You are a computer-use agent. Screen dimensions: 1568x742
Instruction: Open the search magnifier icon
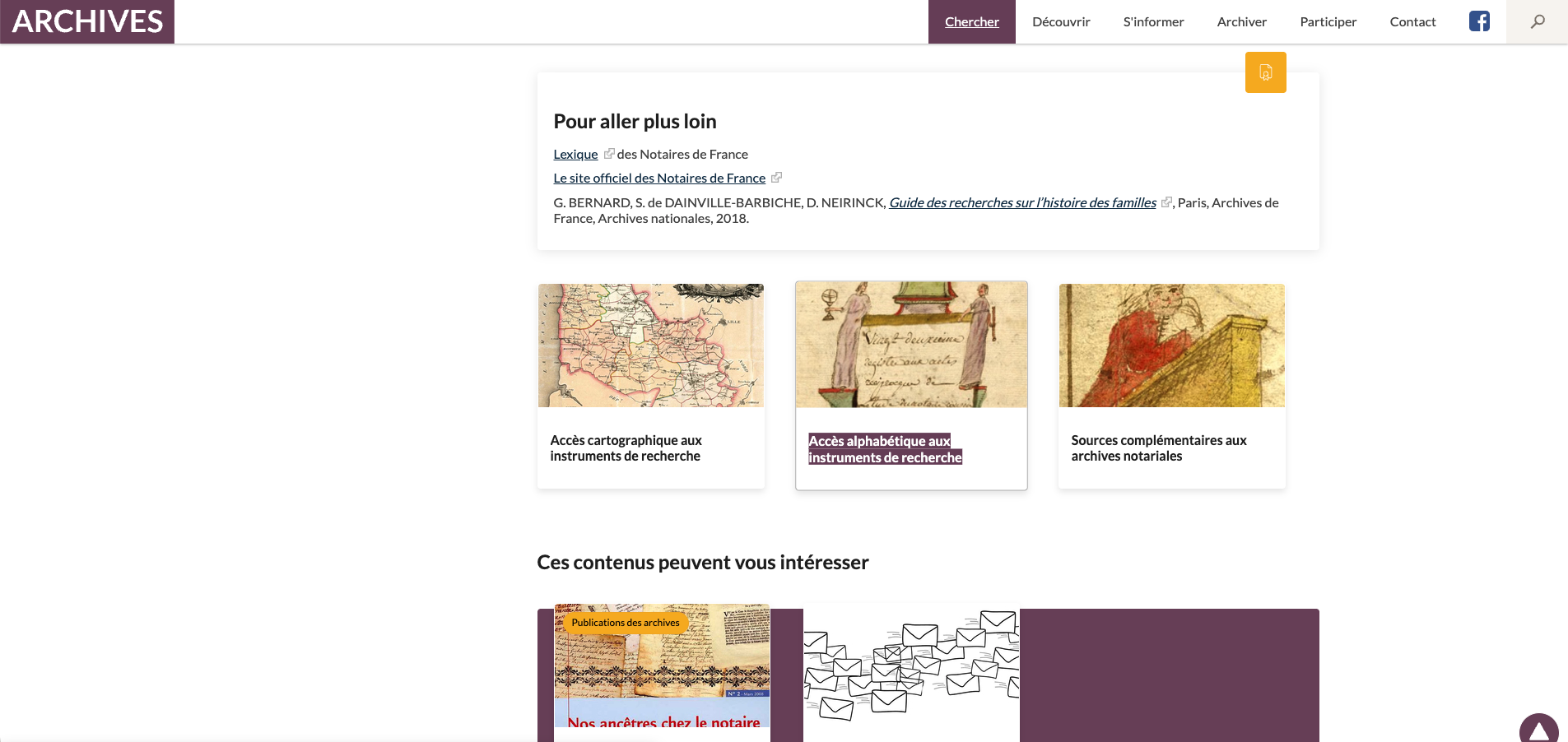1537,21
